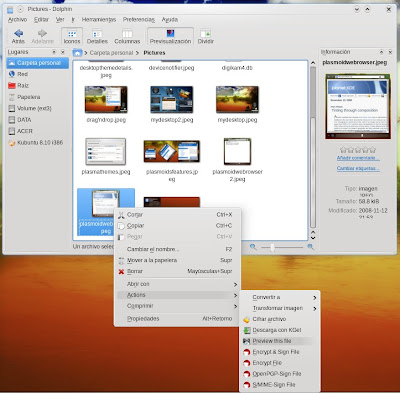Switch to Detalles view mode
The width and height of the screenshot is (400, 393).
97,36
